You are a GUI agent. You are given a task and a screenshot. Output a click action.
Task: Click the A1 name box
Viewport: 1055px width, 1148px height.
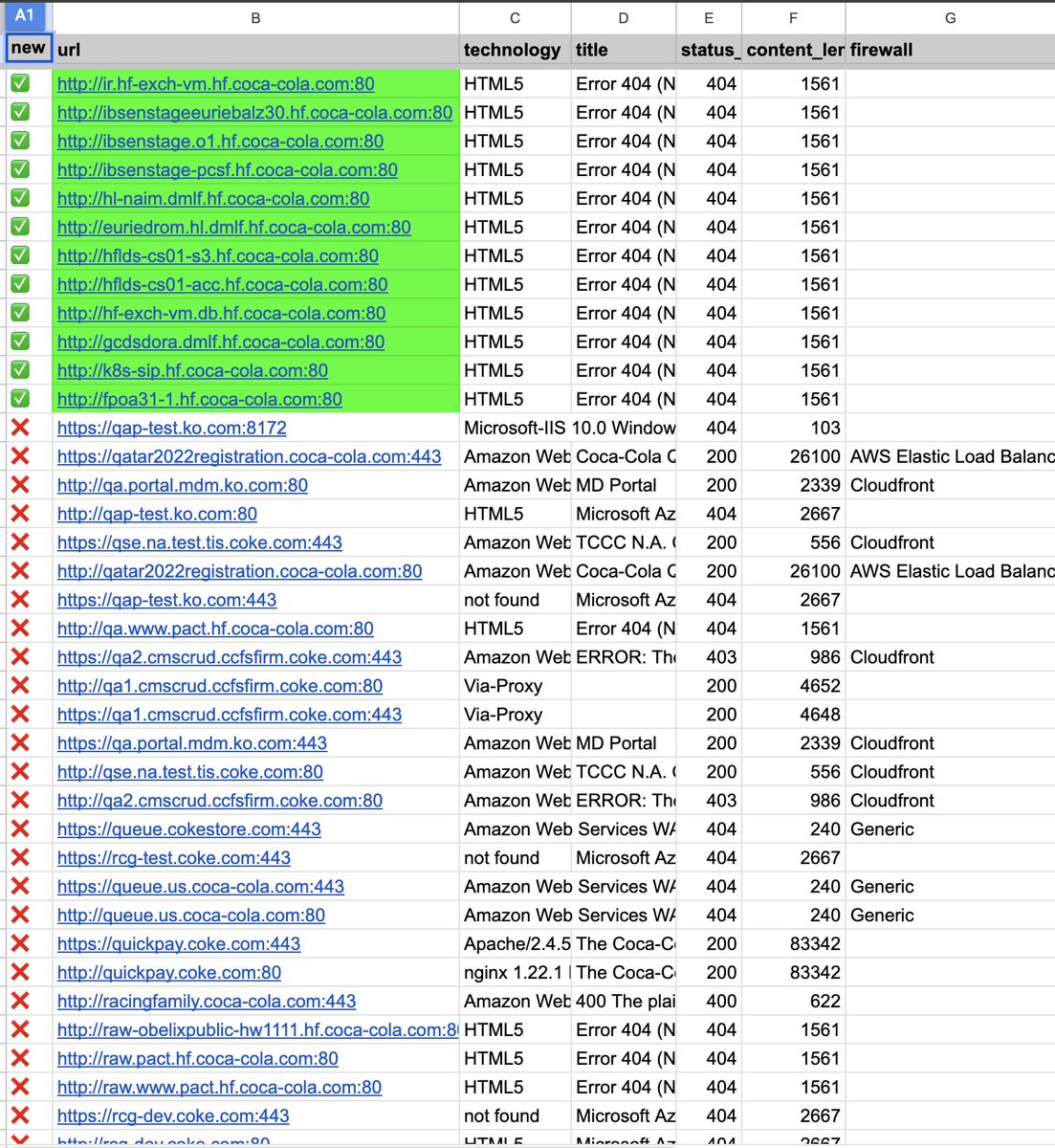pyautogui.click(x=27, y=16)
